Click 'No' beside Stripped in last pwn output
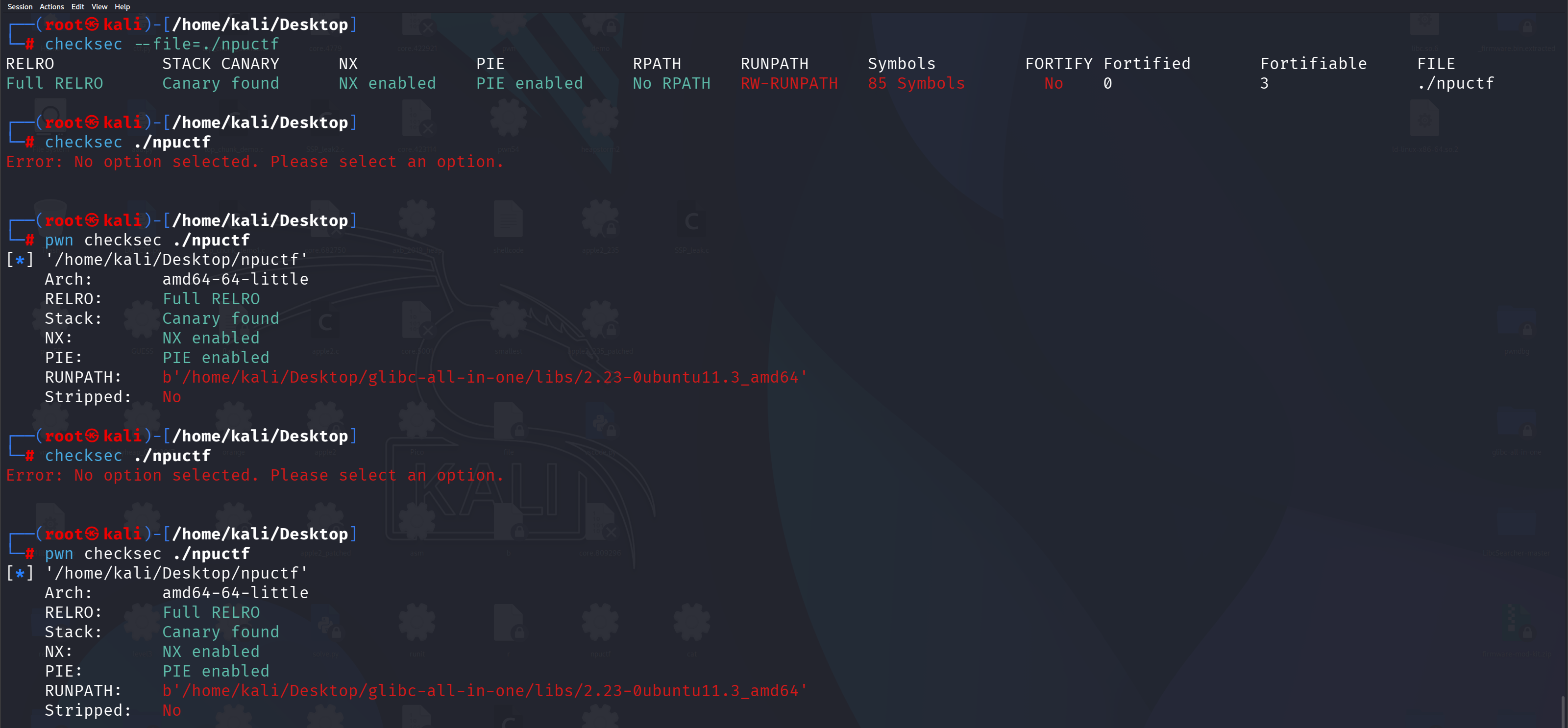 click(x=171, y=710)
